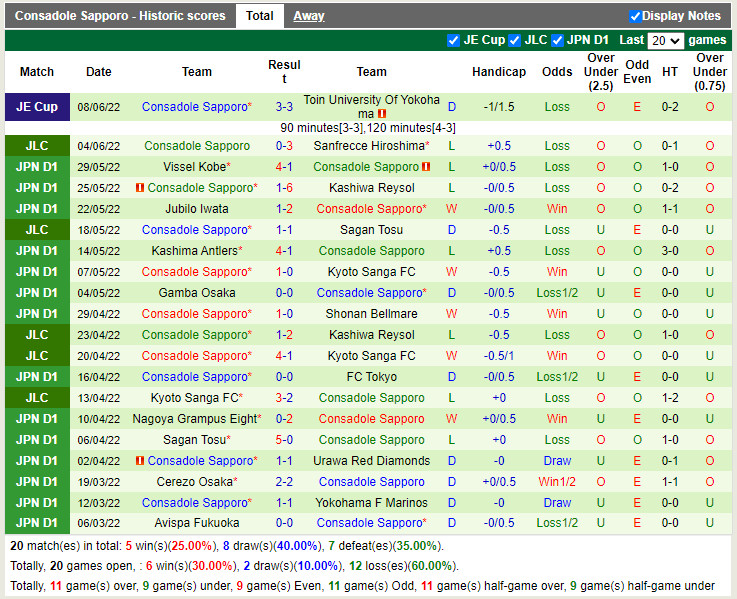Click red card icon beside Toin University Of Yokohama
737x599 pixels.
(x=382, y=114)
